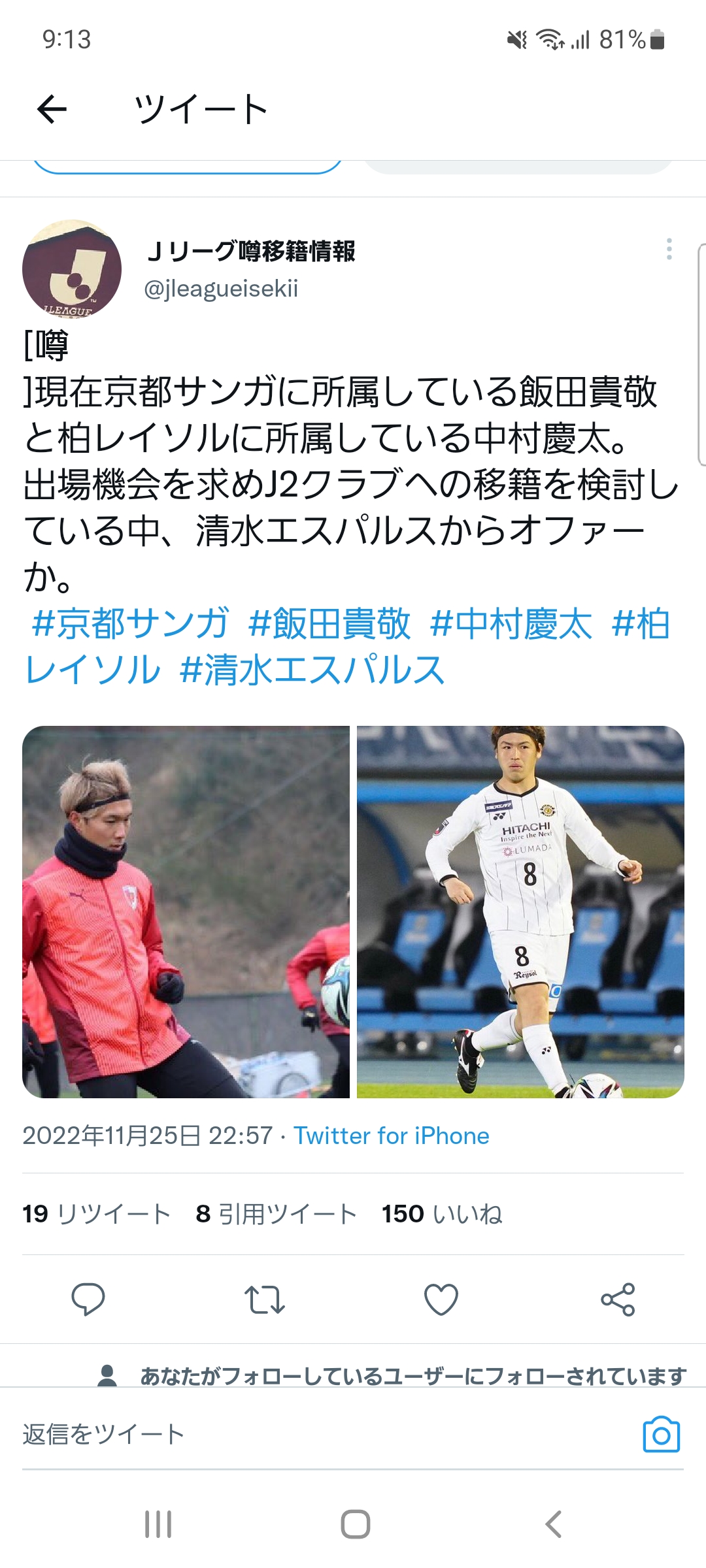View the 8 quote tweets list
The width and height of the screenshot is (706, 1568).
coord(276,1214)
